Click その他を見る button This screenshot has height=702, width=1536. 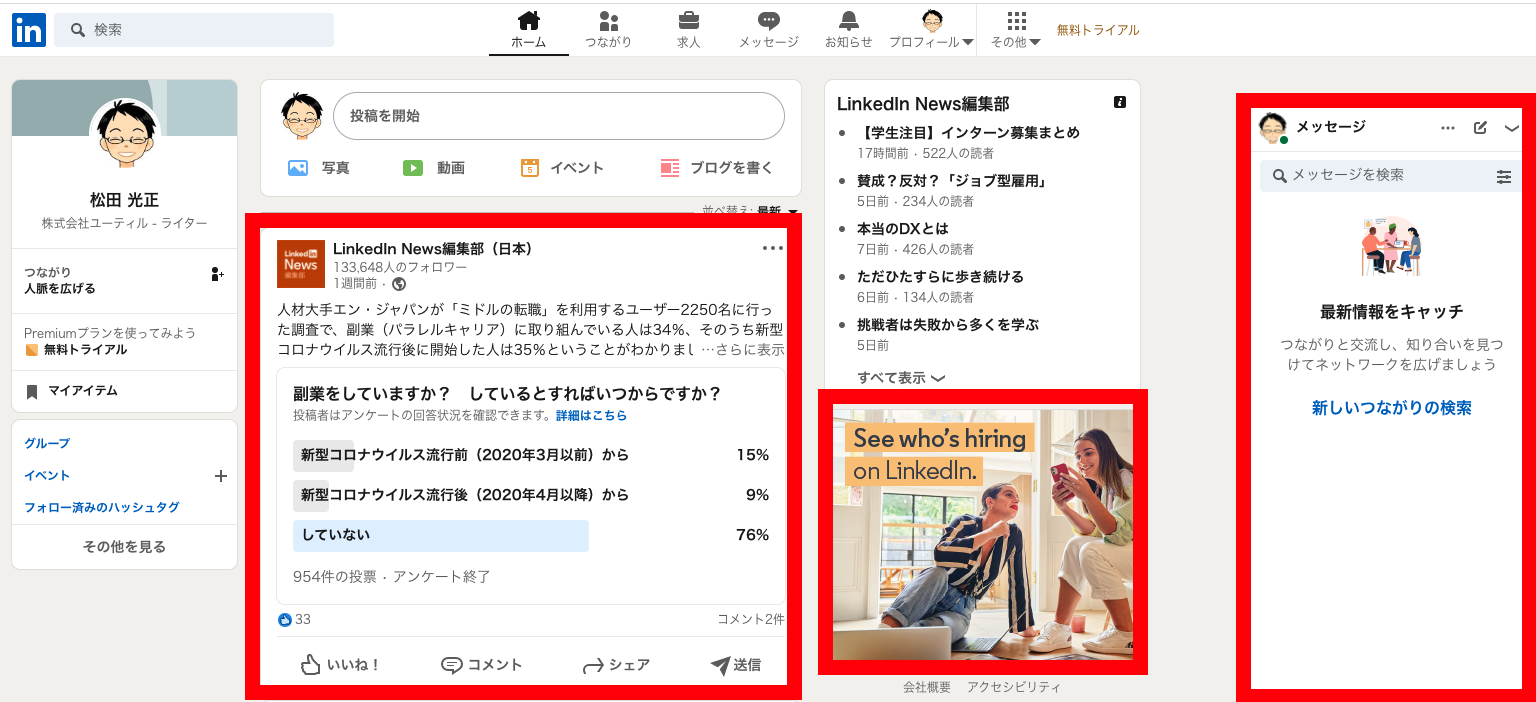pyautogui.click(x=124, y=547)
